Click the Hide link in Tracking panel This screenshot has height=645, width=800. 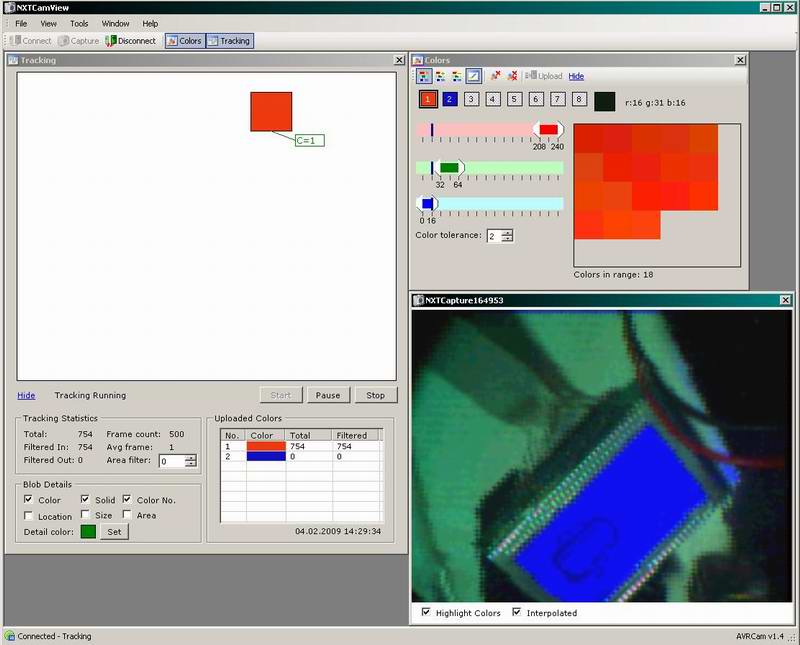point(26,395)
